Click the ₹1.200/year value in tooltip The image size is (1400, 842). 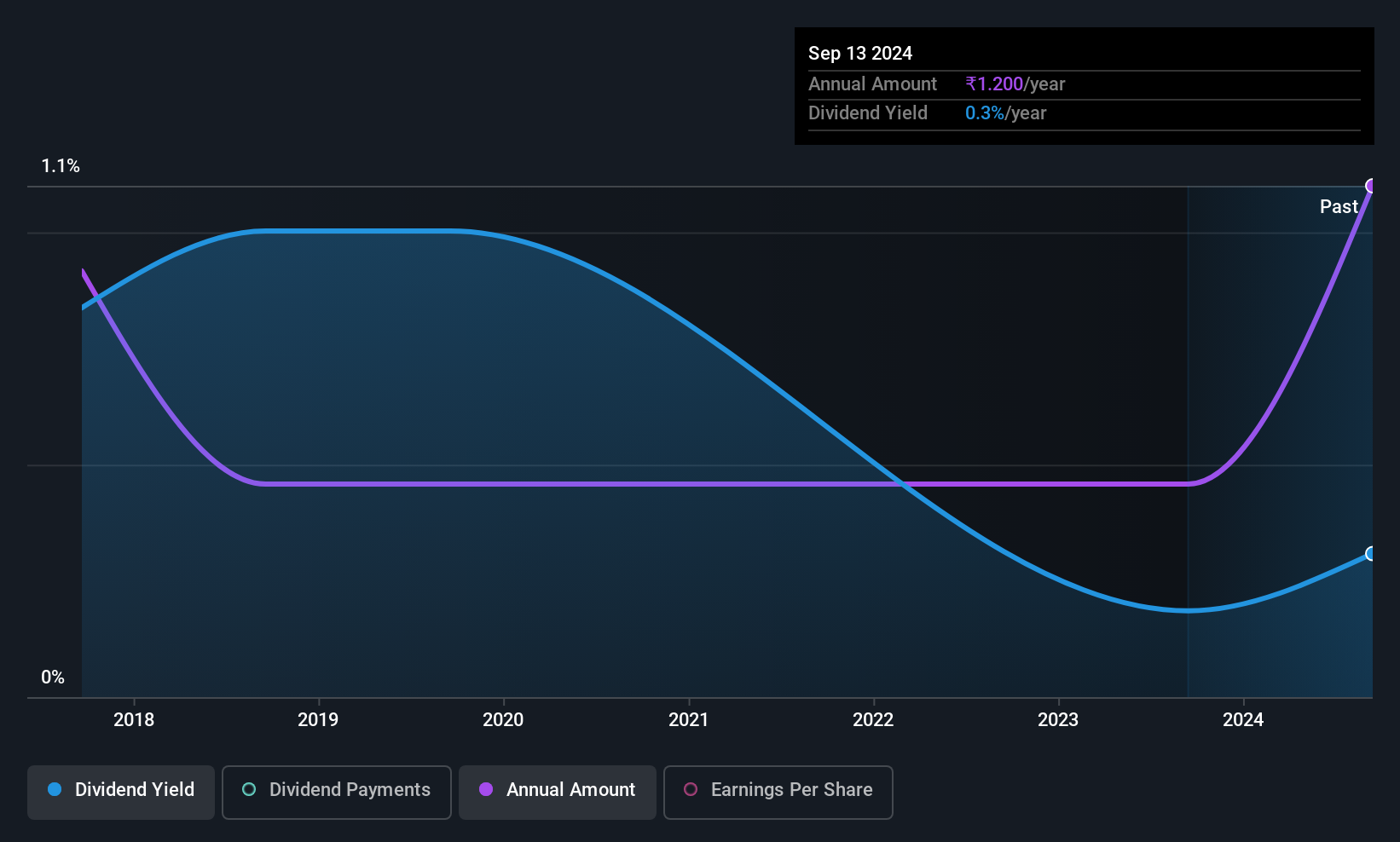[x=1015, y=84]
